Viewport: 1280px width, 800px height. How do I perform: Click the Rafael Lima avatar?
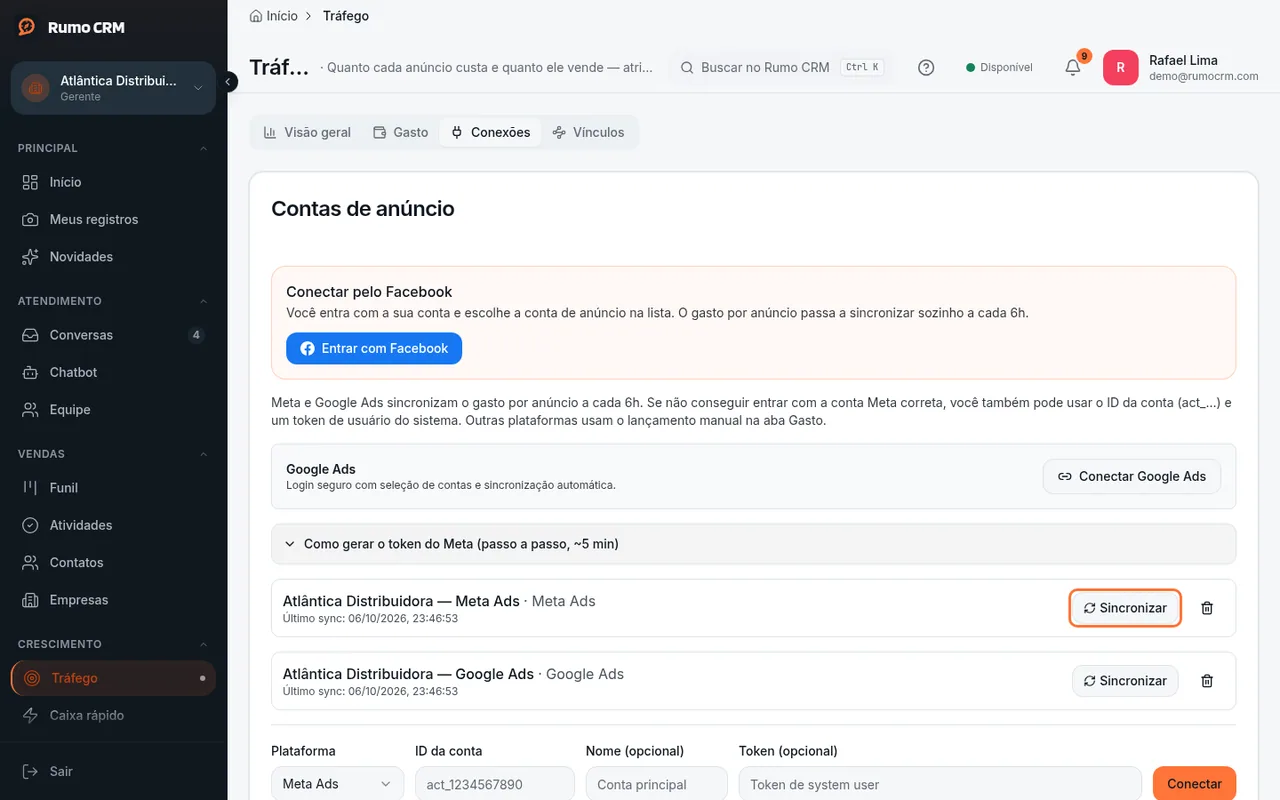1120,68
